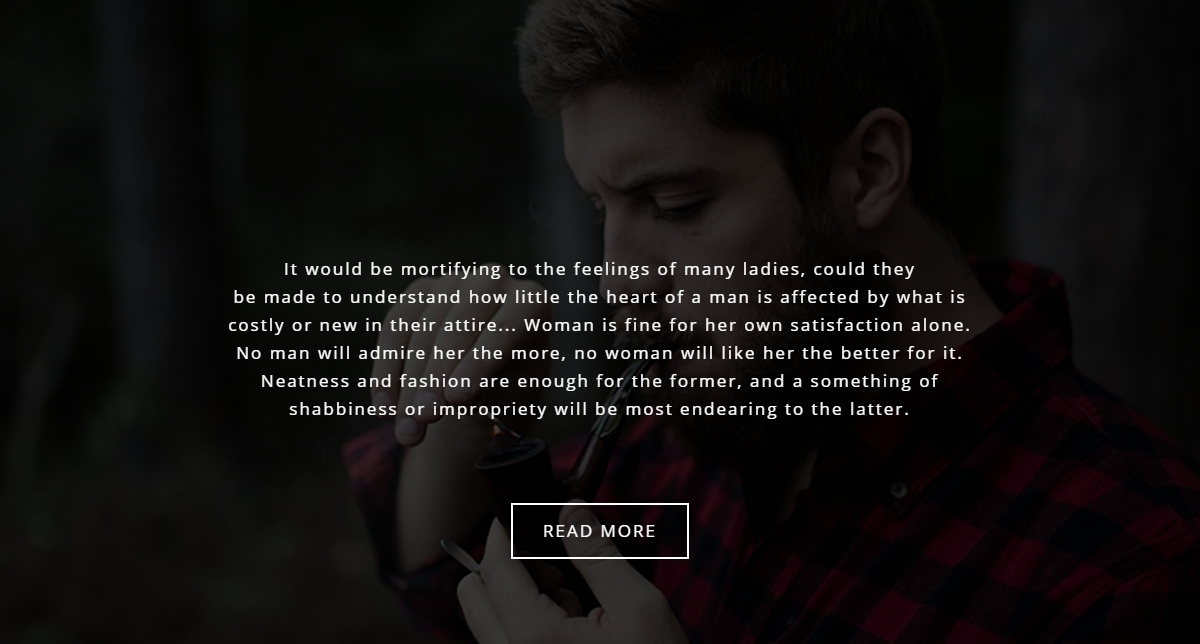Viewport: 1200px width, 644px height.
Task: Click the READ MORE button
Action: tap(599, 531)
